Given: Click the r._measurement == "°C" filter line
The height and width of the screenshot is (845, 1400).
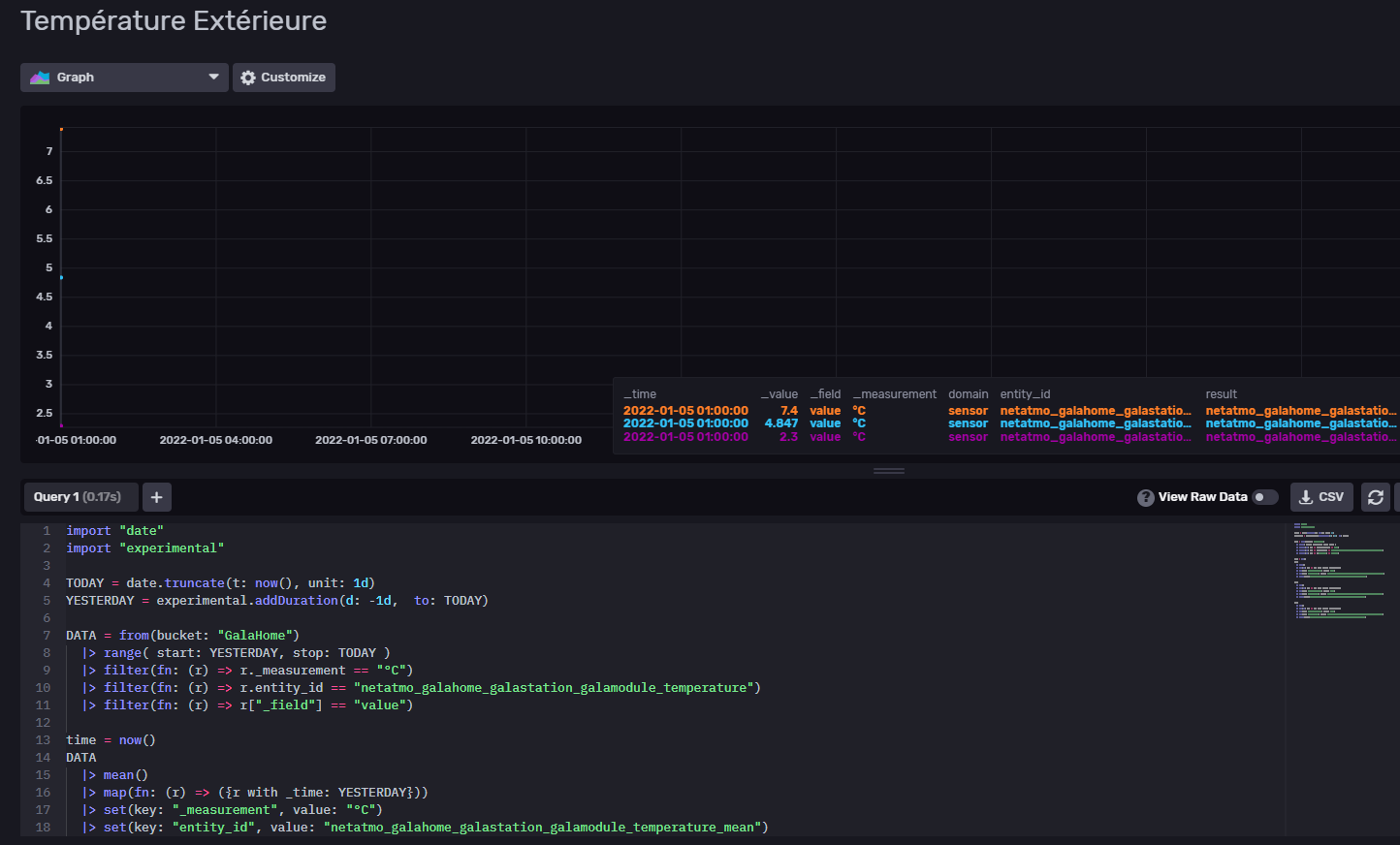Looking at the screenshot, I should [x=247, y=671].
